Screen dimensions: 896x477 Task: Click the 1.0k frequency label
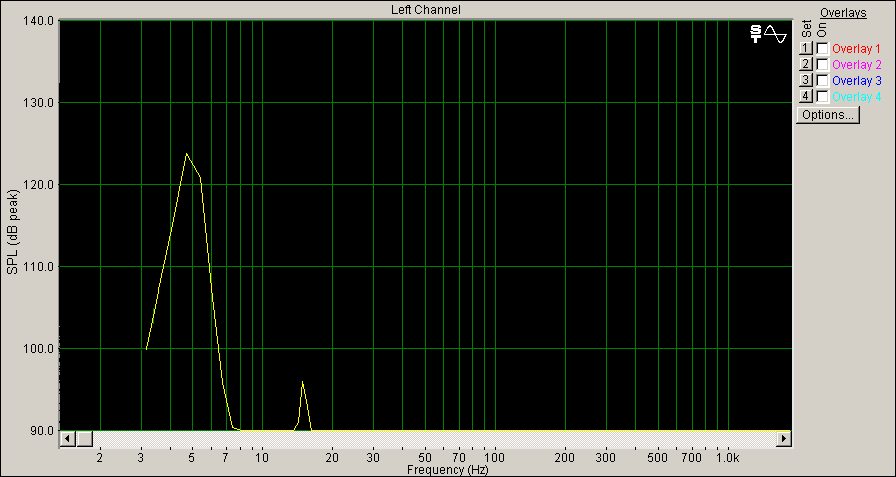[x=728, y=458]
